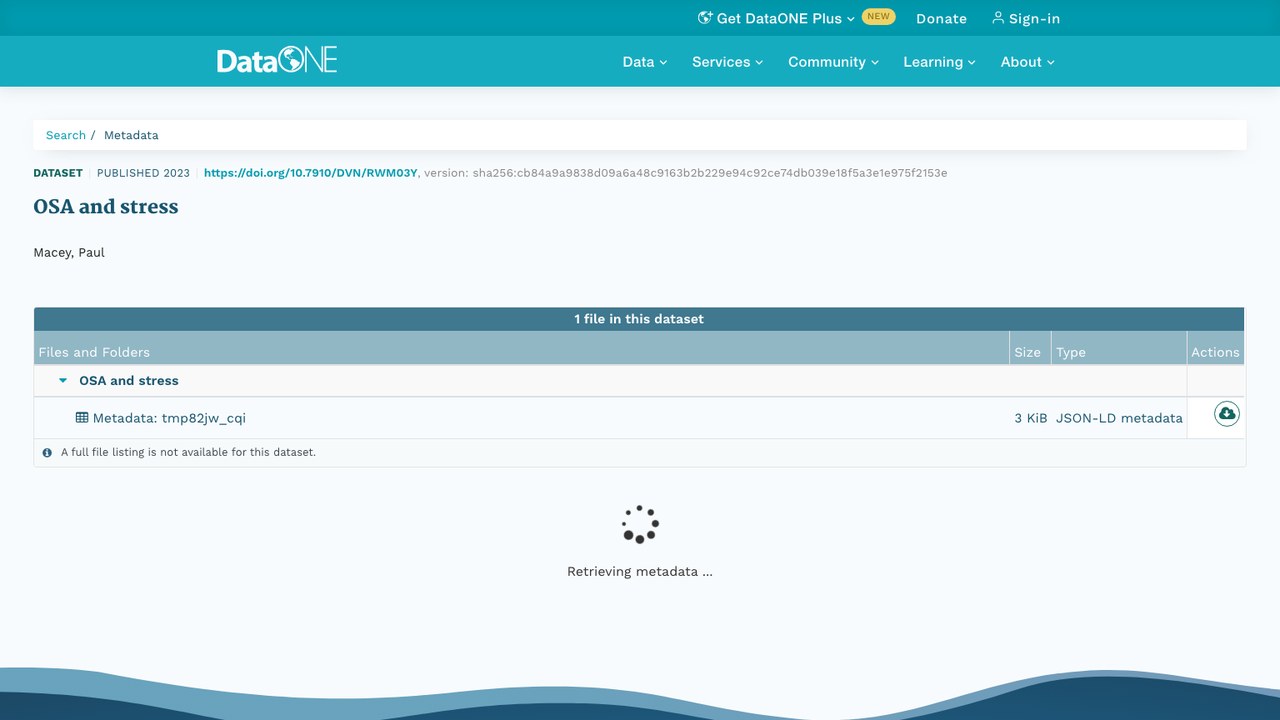The image size is (1280, 720).
Task: Open the Learning menu
Action: tap(940, 62)
